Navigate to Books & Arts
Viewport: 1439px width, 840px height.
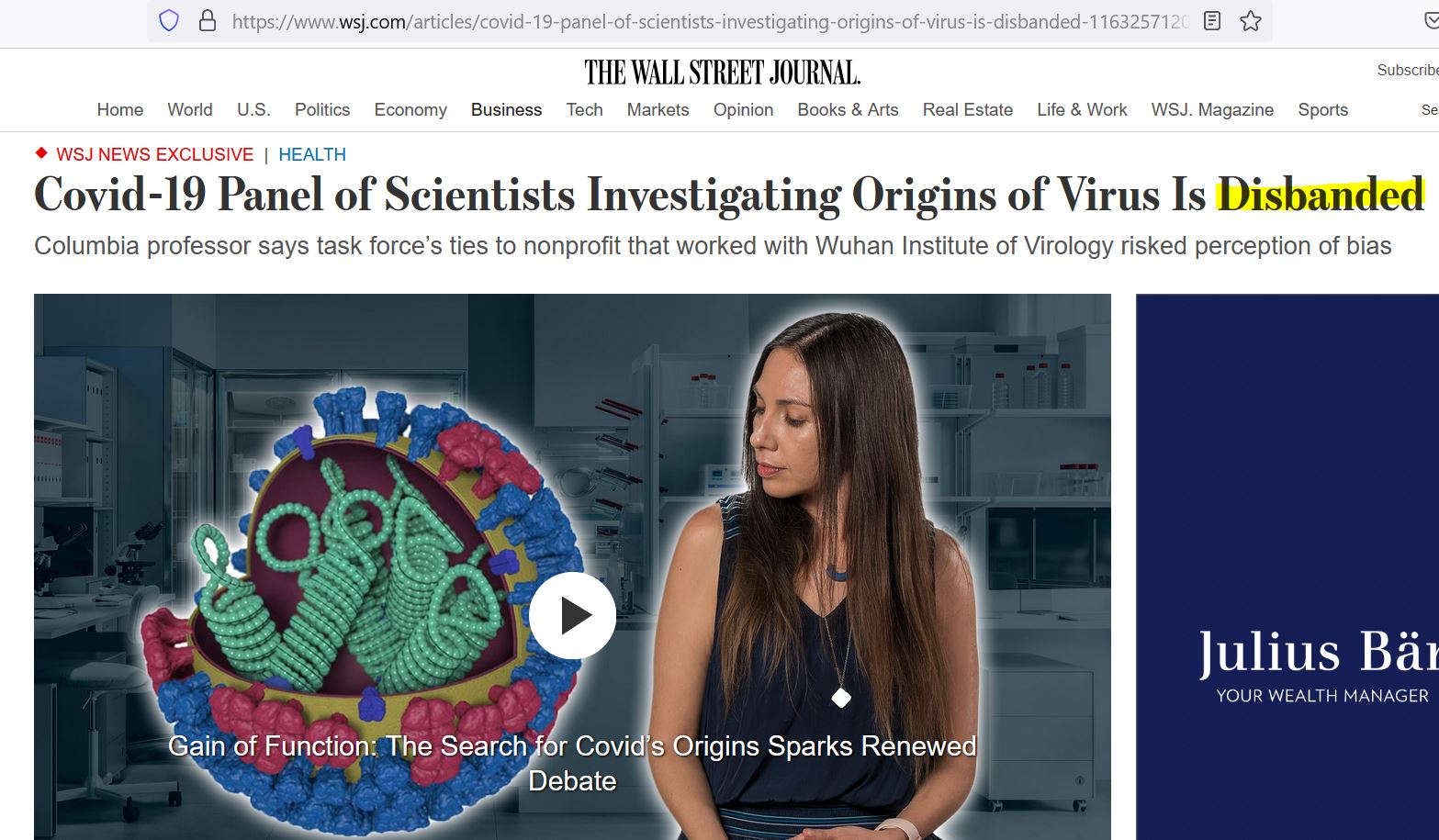click(848, 109)
